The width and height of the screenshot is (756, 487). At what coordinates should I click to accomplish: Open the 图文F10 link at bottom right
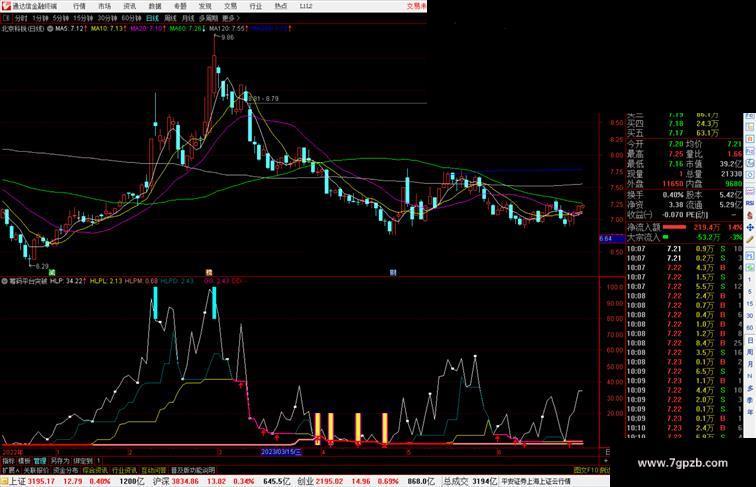coord(585,470)
